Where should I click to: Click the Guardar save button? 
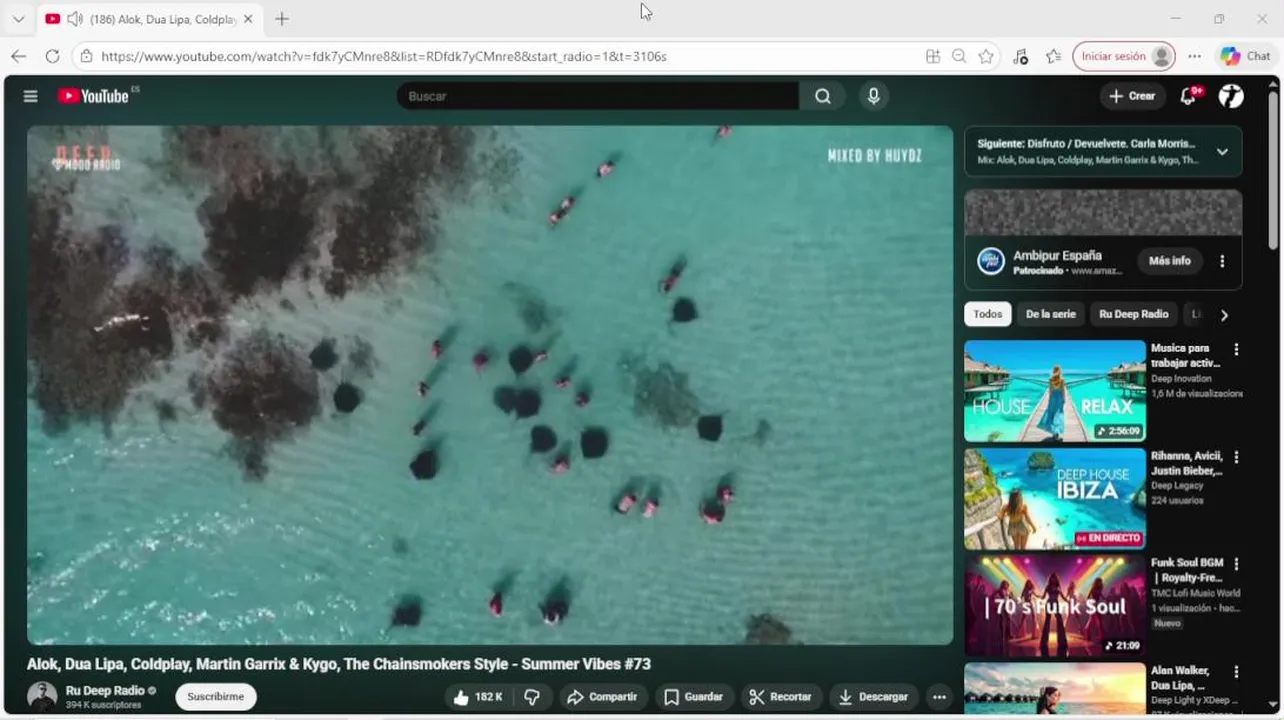694,697
